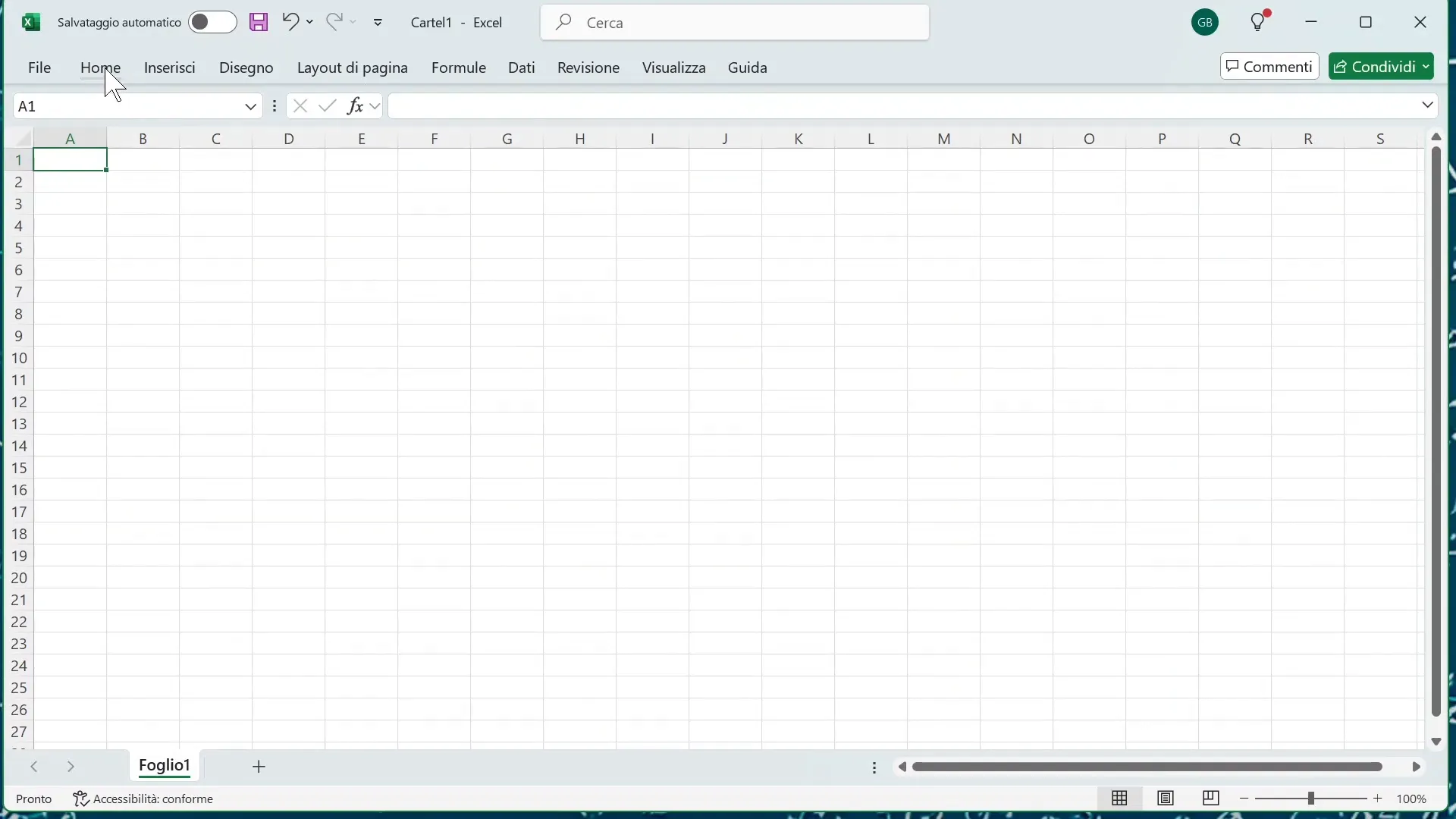Open the Layout di pagina tab
Viewport: 1456px width, 819px height.
coord(353,68)
